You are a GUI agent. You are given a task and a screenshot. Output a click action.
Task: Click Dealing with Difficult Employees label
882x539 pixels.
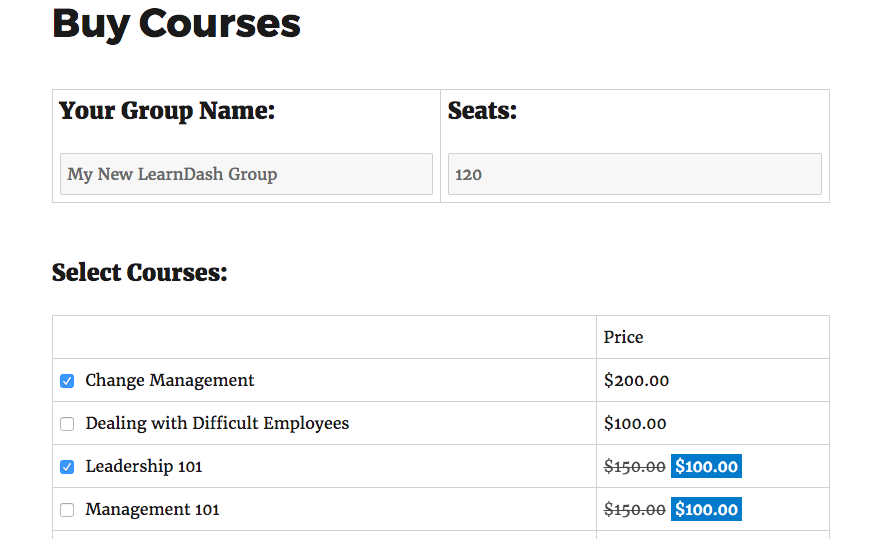point(217,423)
